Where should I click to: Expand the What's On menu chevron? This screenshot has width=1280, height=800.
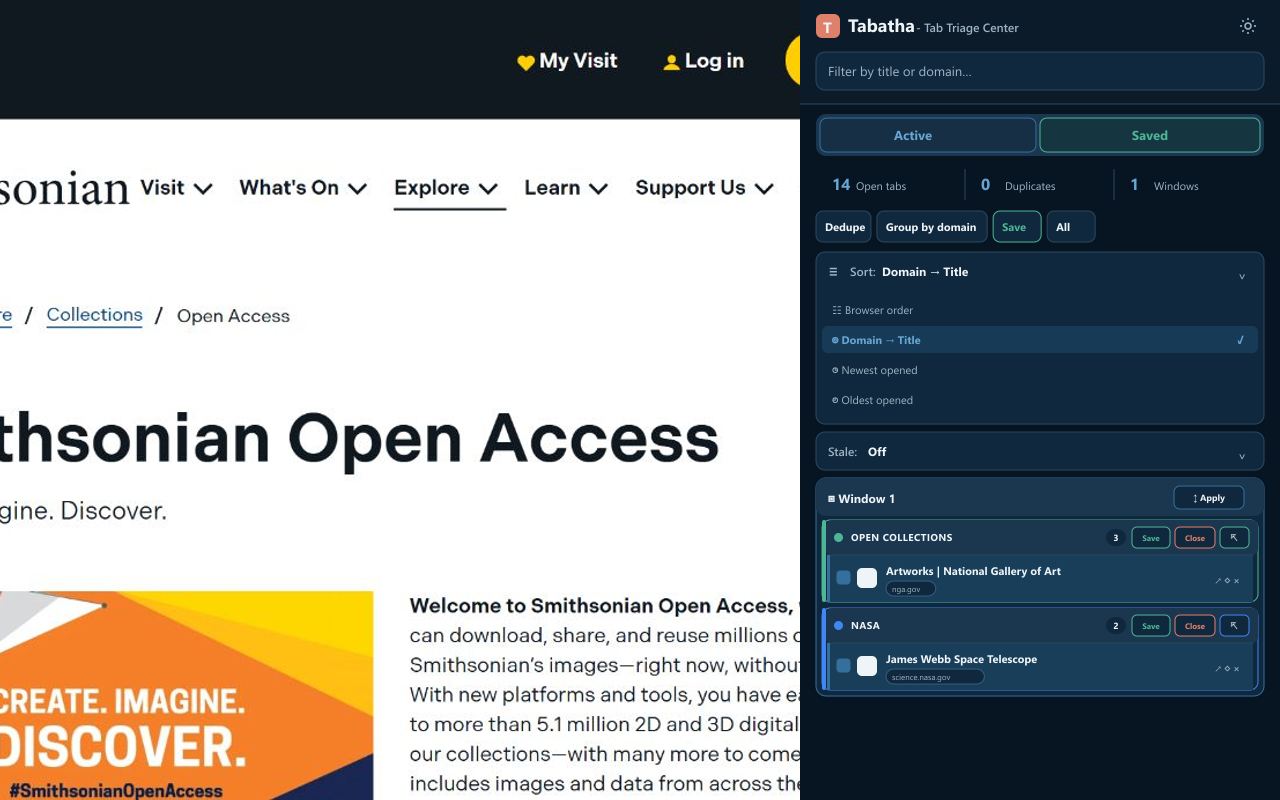tap(357, 189)
